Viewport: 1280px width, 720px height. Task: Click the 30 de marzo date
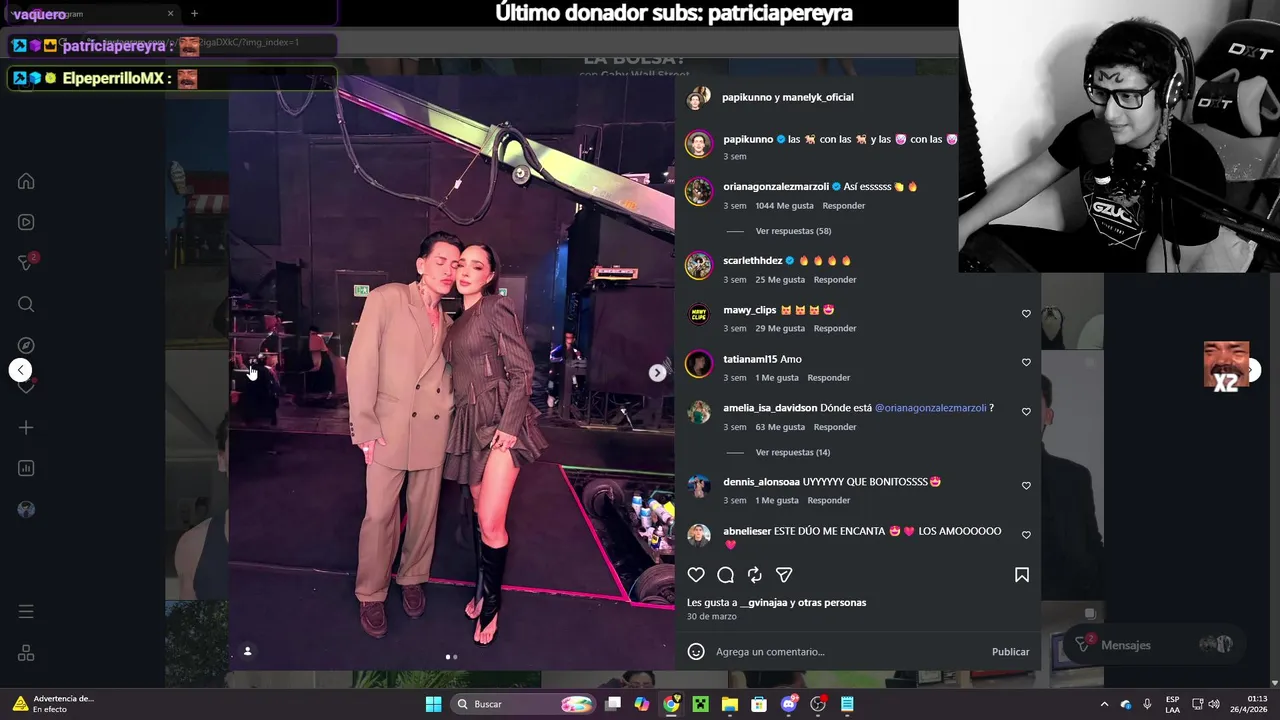click(x=711, y=617)
